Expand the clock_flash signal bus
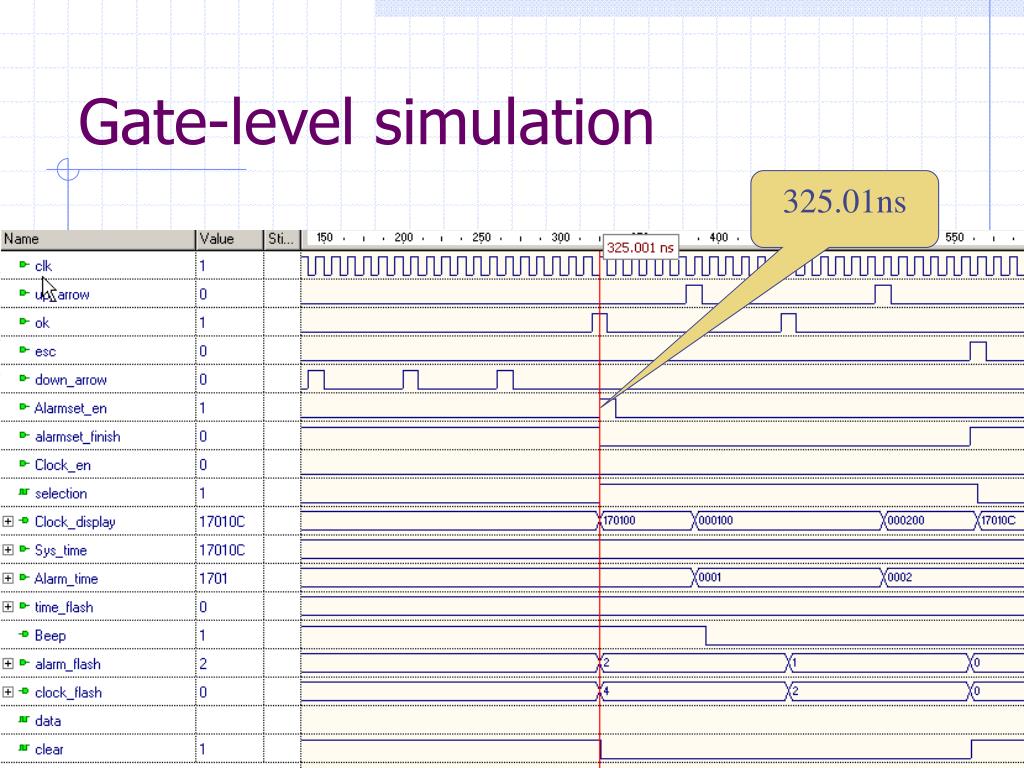Screen dimensions: 1024x768 point(8,692)
